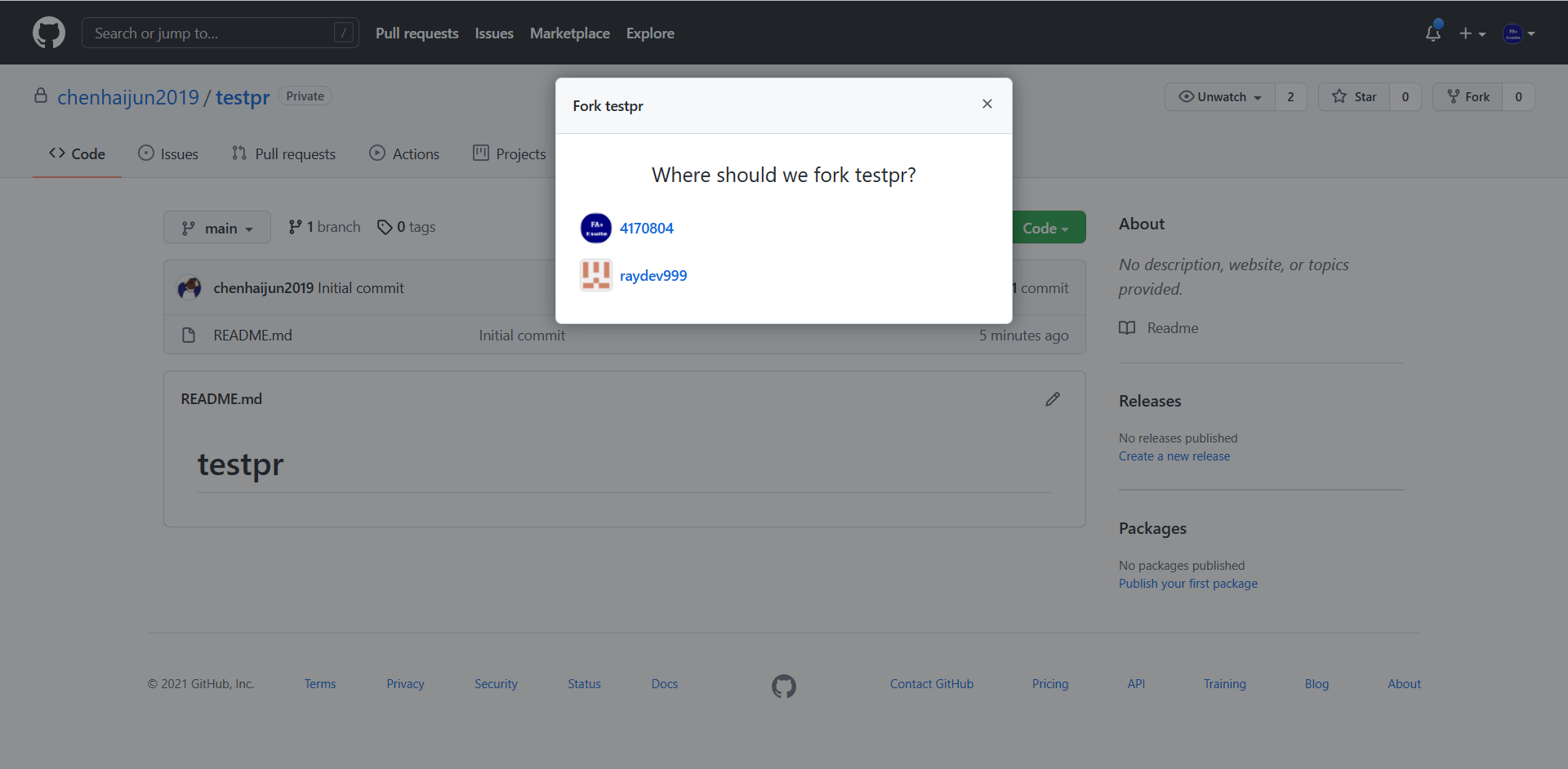
Task: Open Pull requests in top navigation
Action: coord(417,33)
